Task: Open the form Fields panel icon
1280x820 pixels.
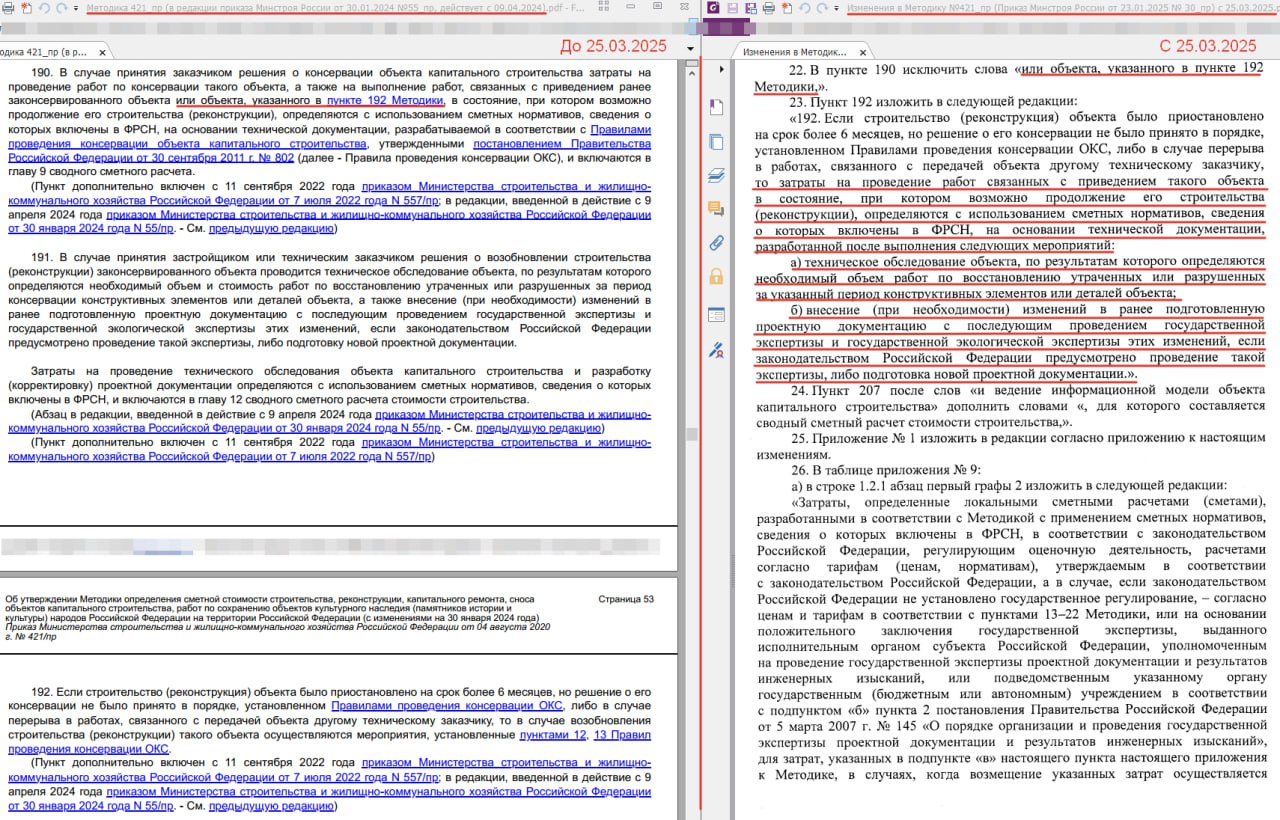Action: pos(716,314)
